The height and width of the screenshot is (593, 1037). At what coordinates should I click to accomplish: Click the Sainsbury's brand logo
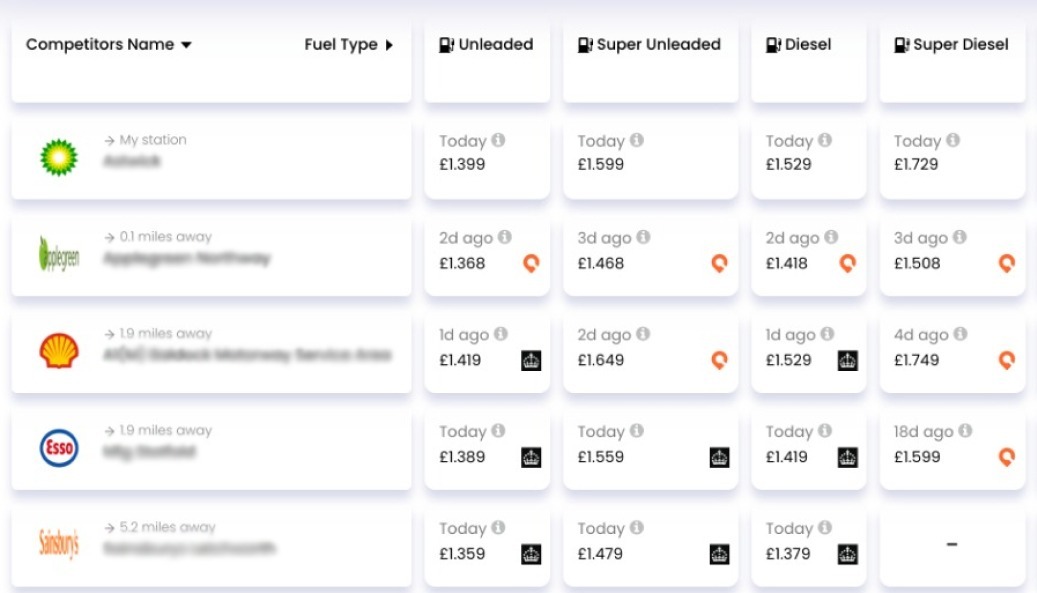coord(59,545)
